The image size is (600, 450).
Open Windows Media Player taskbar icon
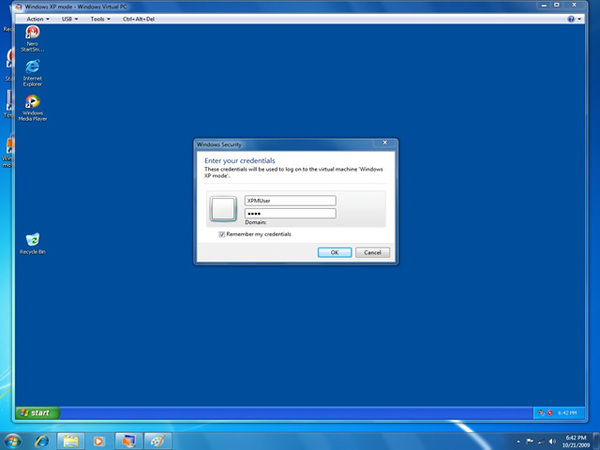point(98,441)
